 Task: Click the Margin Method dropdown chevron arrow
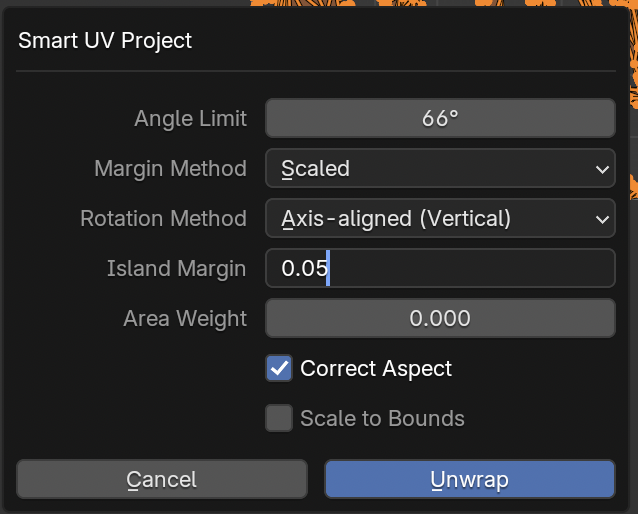[x=602, y=169]
